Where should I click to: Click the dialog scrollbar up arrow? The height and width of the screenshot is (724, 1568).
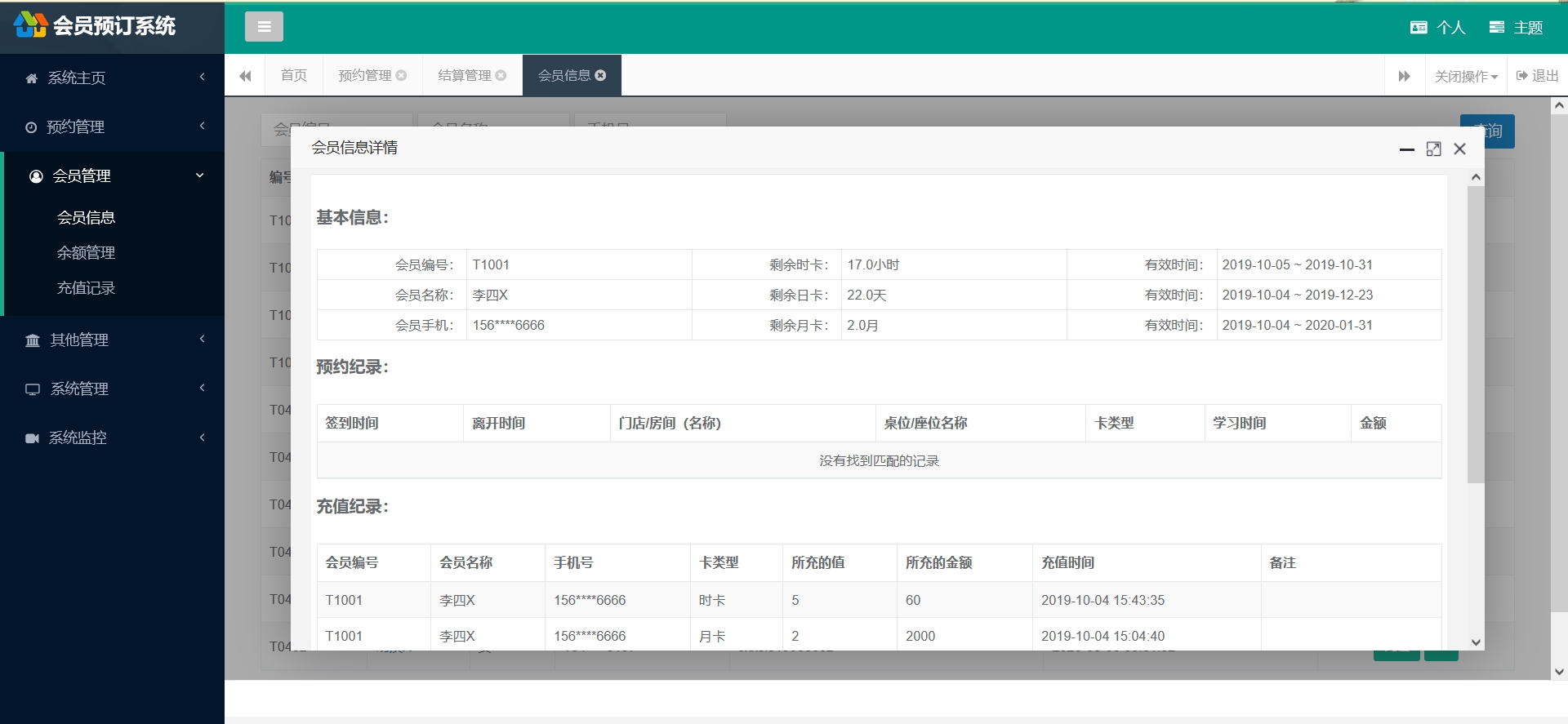1476,177
